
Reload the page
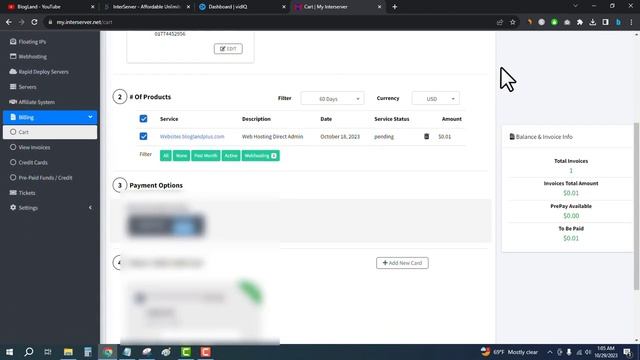pyautogui.click(x=35, y=22)
